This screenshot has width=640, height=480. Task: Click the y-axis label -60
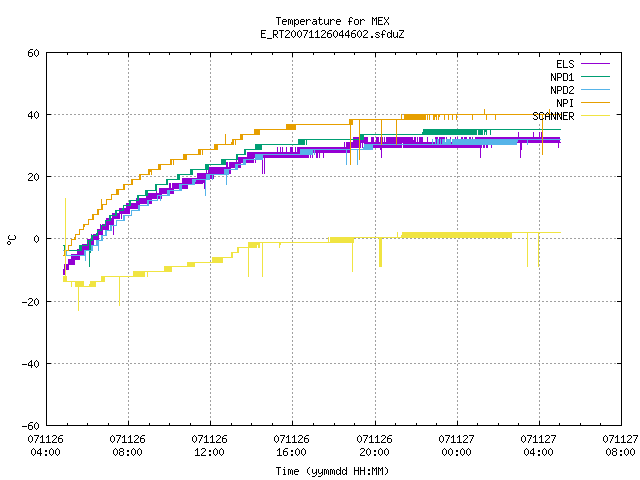31,426
